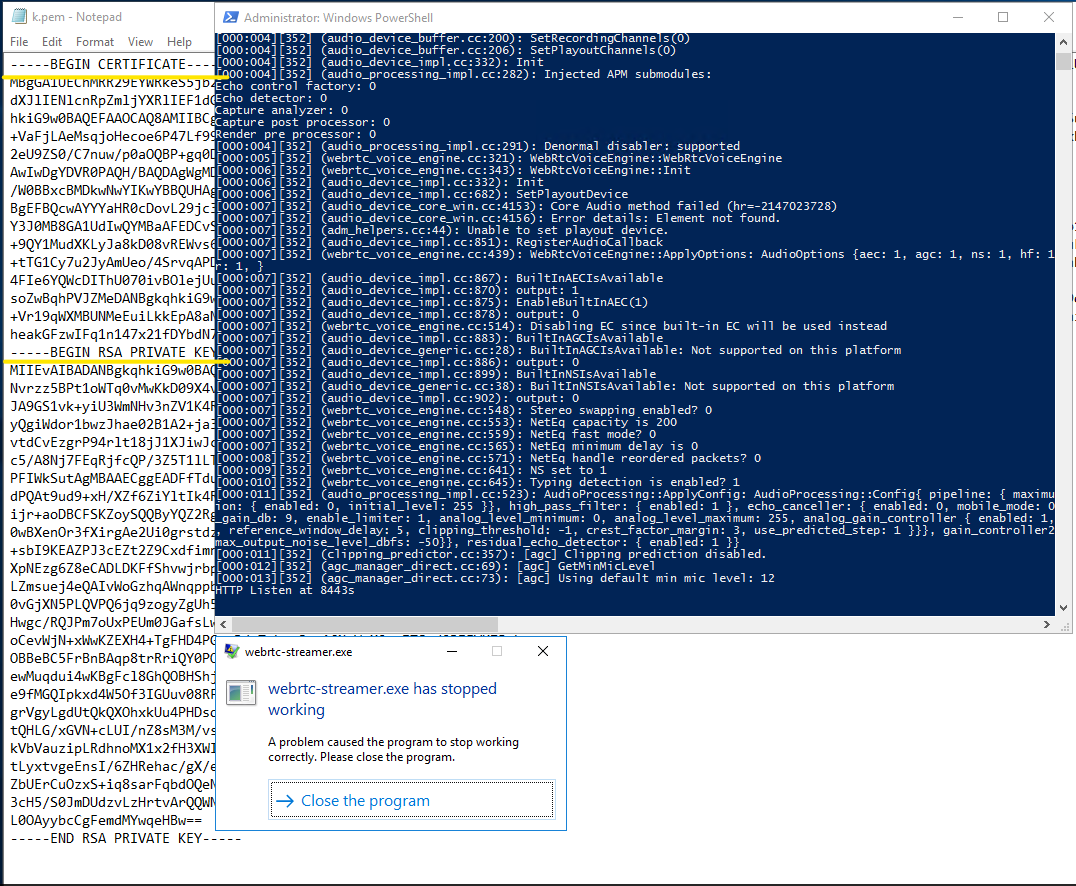This screenshot has width=1076, height=886.
Task: Click the horizontal scrollbar below the PowerShell output
Action: pos(360,624)
